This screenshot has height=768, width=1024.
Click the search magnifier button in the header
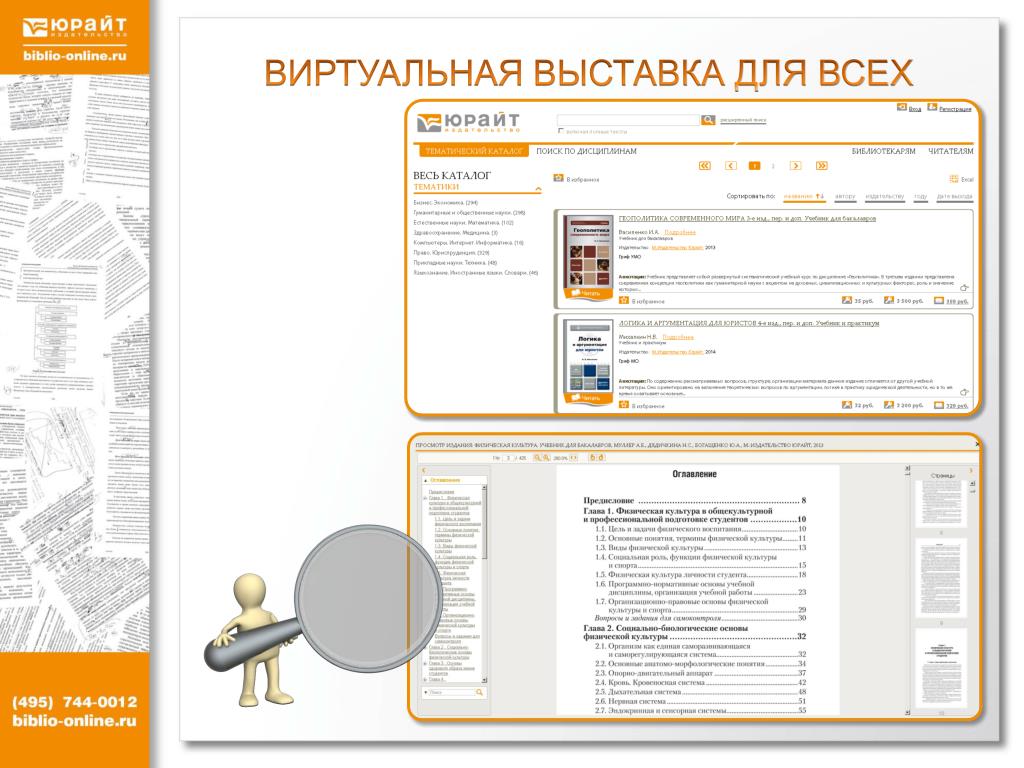point(708,120)
